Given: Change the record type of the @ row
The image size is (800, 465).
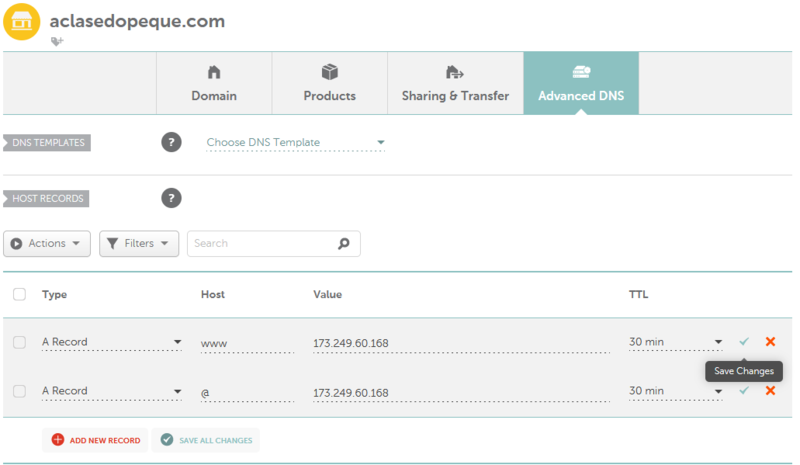Looking at the screenshot, I should (112, 391).
